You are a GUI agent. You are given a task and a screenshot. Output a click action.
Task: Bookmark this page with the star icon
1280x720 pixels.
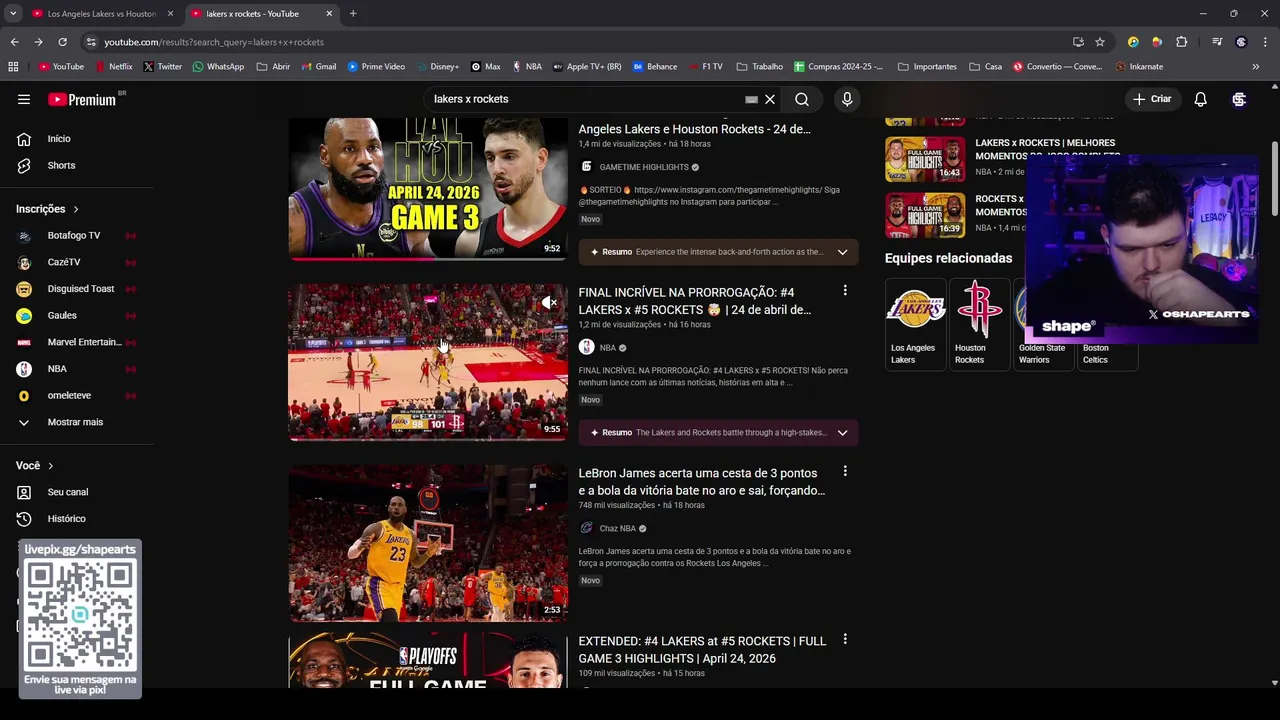(x=1100, y=42)
